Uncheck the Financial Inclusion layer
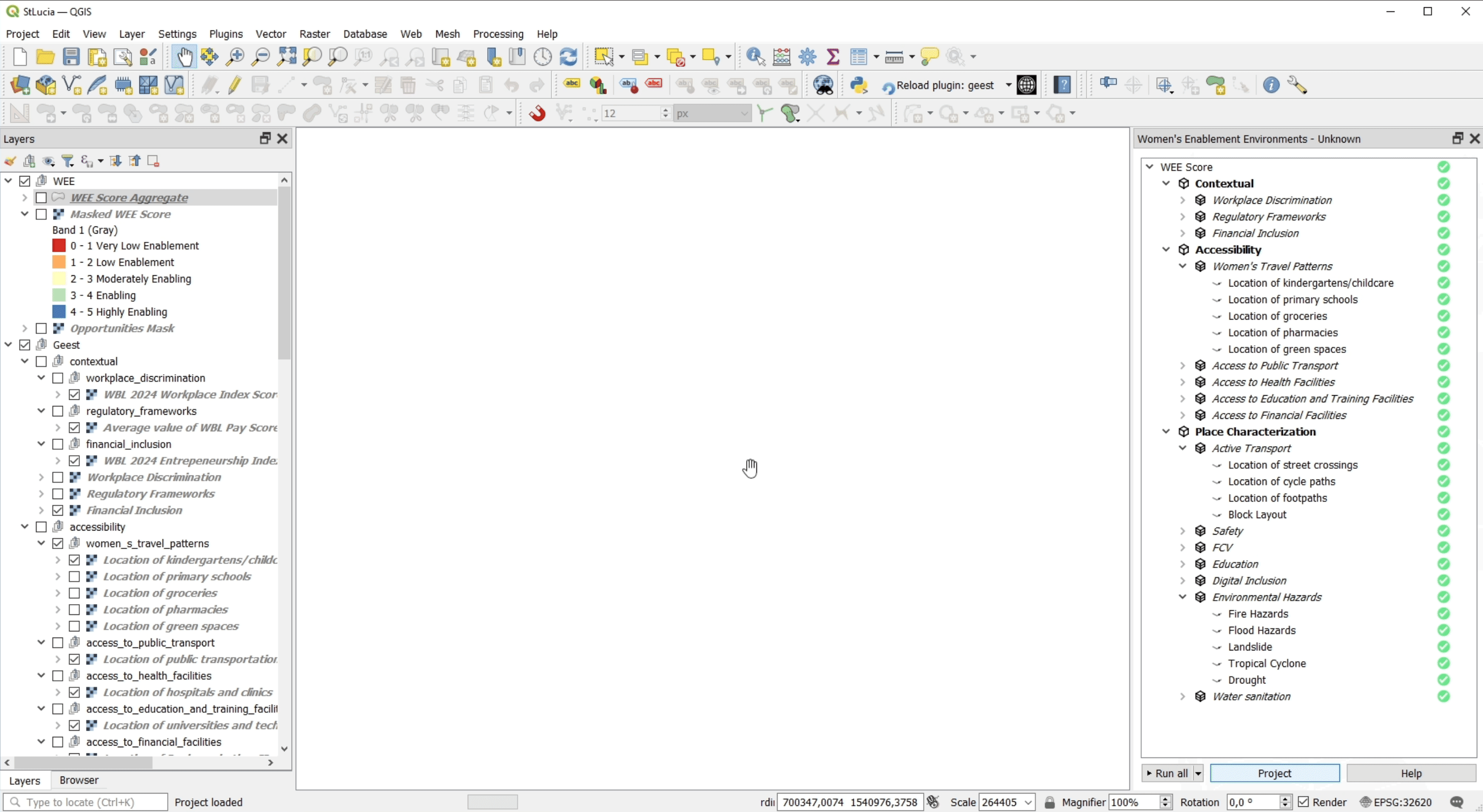1483x812 pixels. 58,510
